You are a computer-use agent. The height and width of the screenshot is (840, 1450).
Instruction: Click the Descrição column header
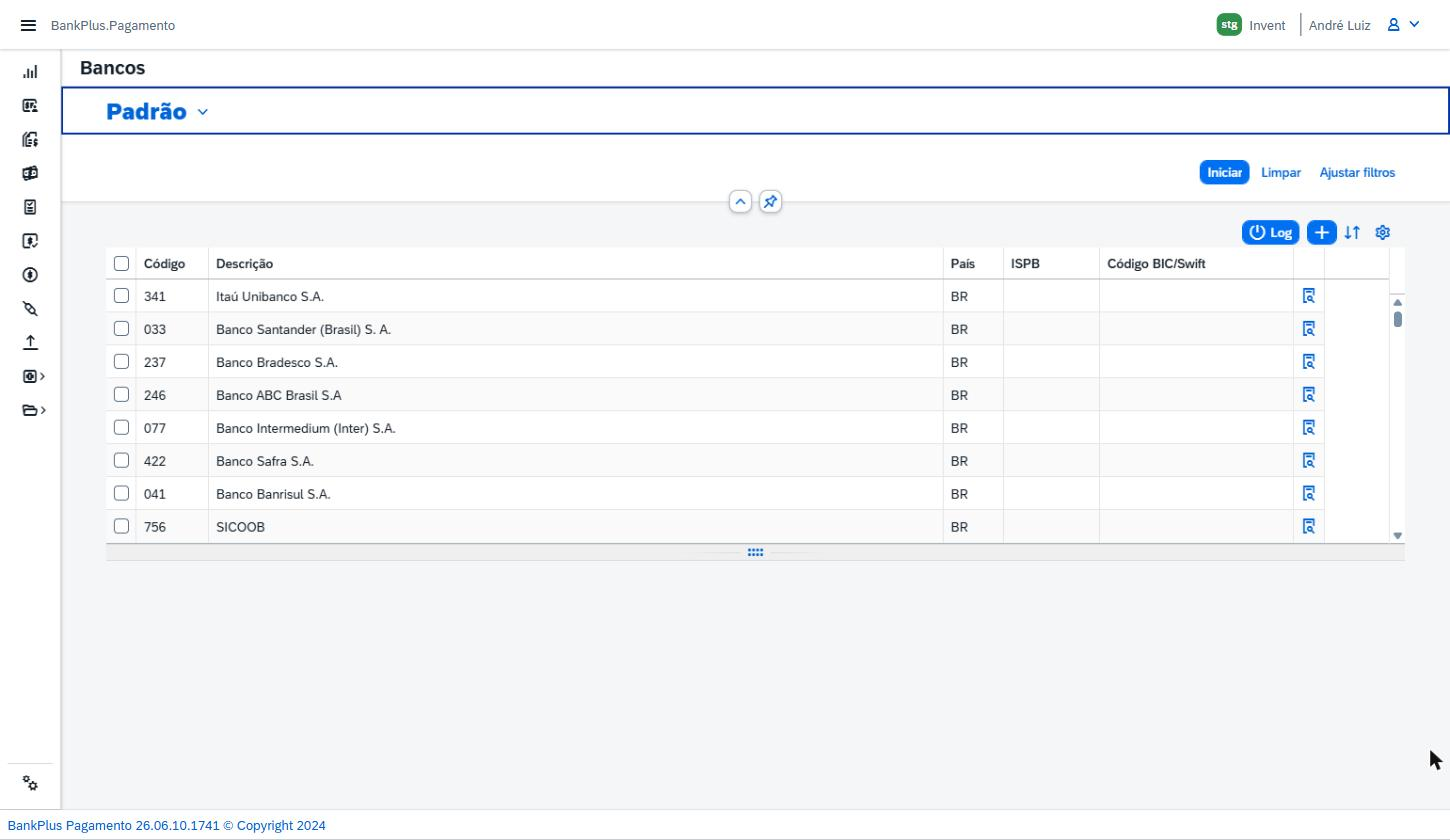pyautogui.click(x=576, y=264)
